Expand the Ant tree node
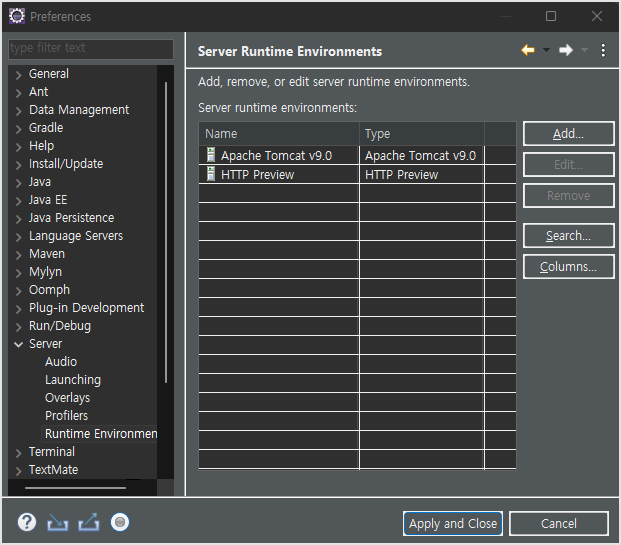Viewport: 621px width, 545px height. coord(18,93)
